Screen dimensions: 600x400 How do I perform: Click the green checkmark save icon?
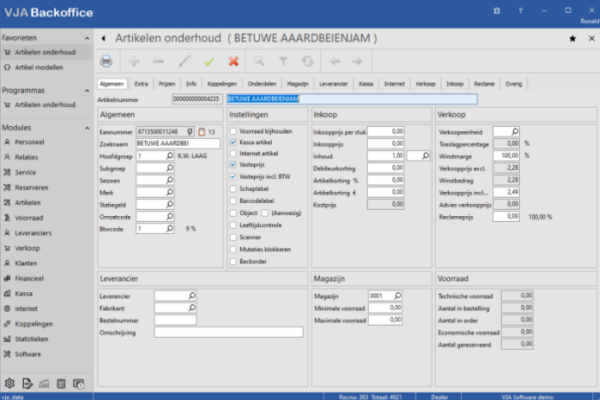[x=210, y=62]
